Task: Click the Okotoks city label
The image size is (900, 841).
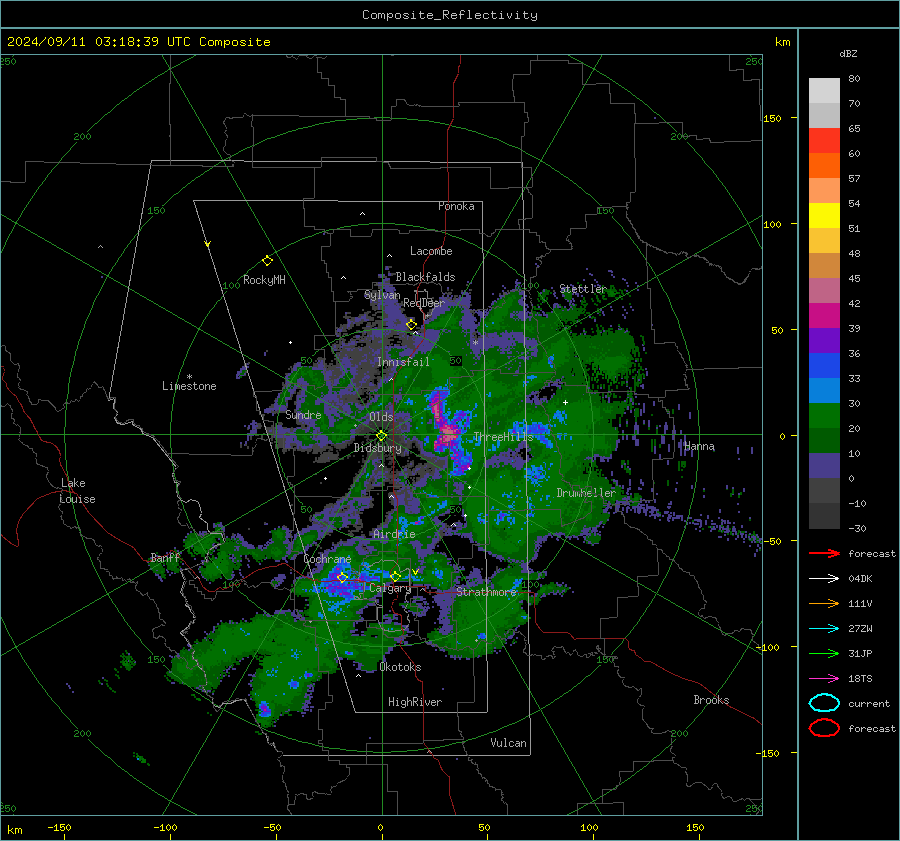Action: pos(400,667)
